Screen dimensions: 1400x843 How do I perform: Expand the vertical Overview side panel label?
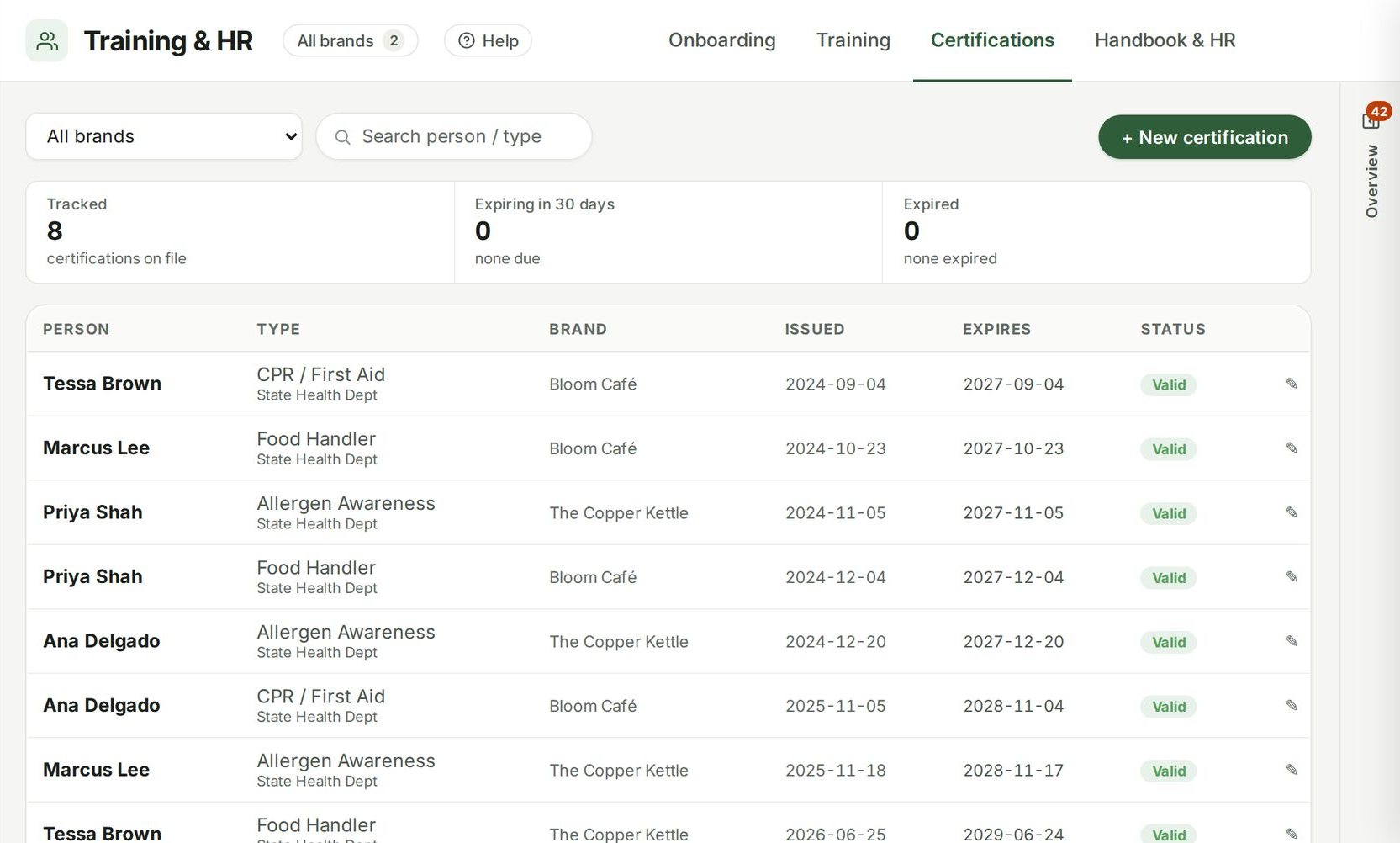coord(1372,181)
